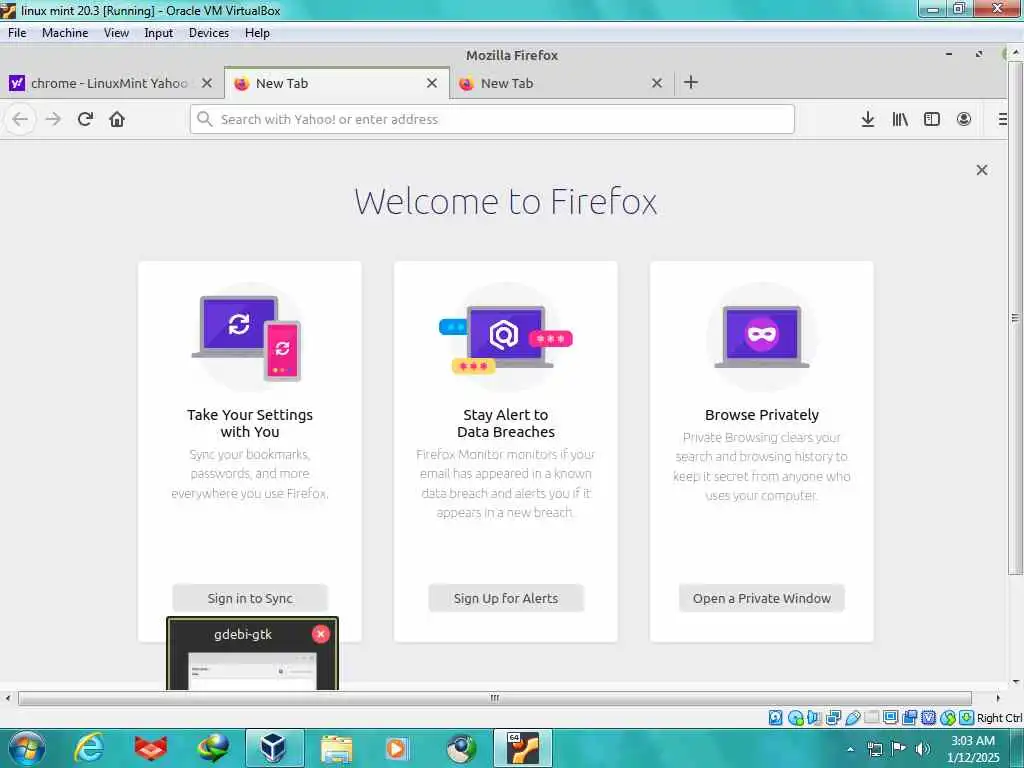Viewport: 1024px width, 768px height.
Task: Click the VirtualBox audio status icon
Action: [814, 718]
